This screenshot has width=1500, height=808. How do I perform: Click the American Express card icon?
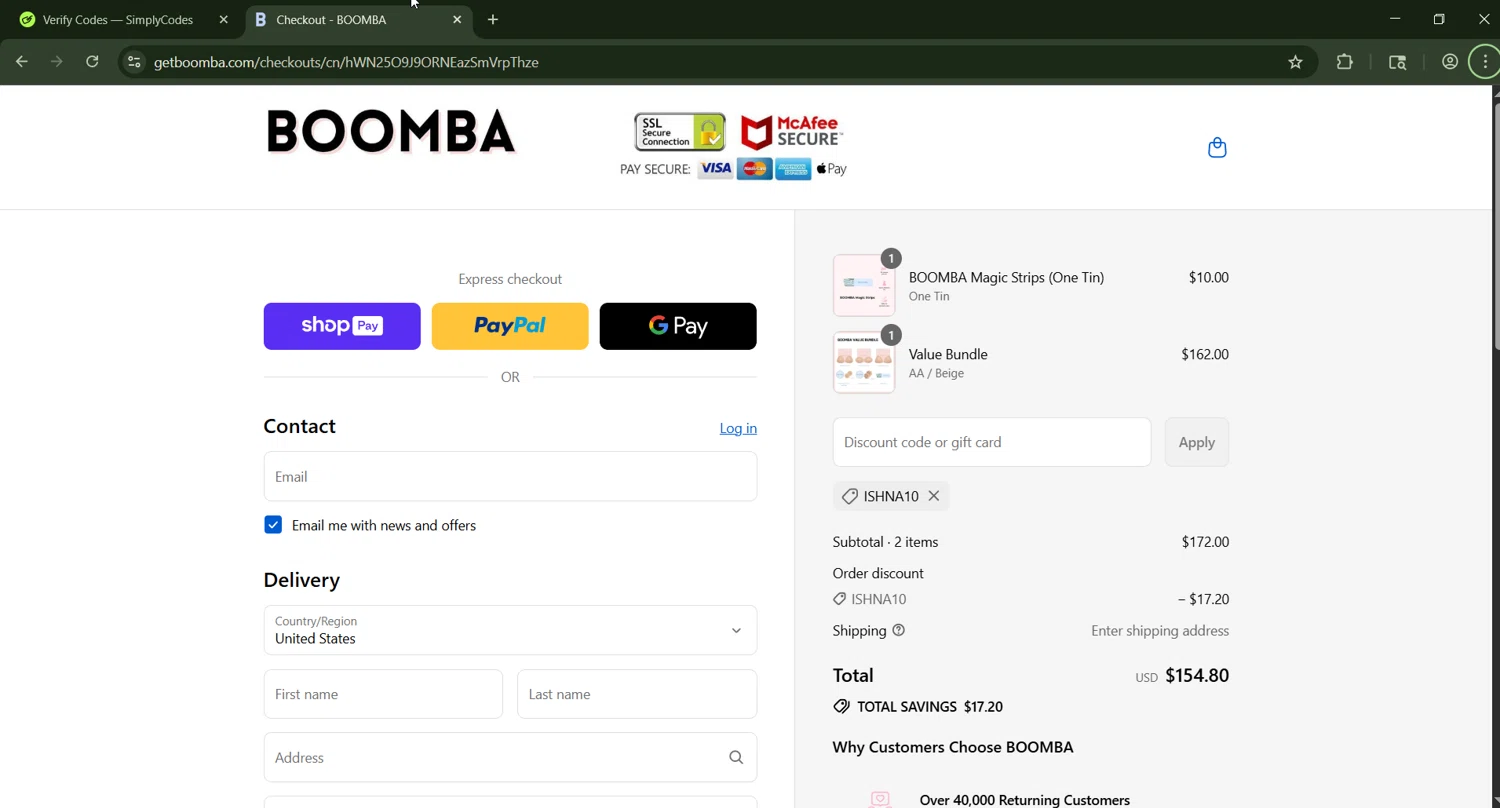coord(792,169)
